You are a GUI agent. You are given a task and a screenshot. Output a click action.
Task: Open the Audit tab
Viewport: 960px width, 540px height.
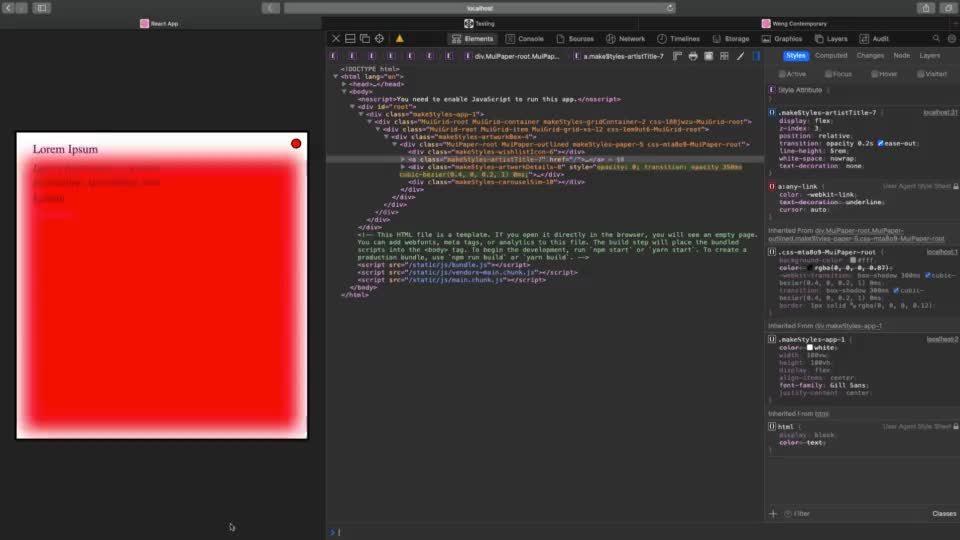[x=874, y=39]
